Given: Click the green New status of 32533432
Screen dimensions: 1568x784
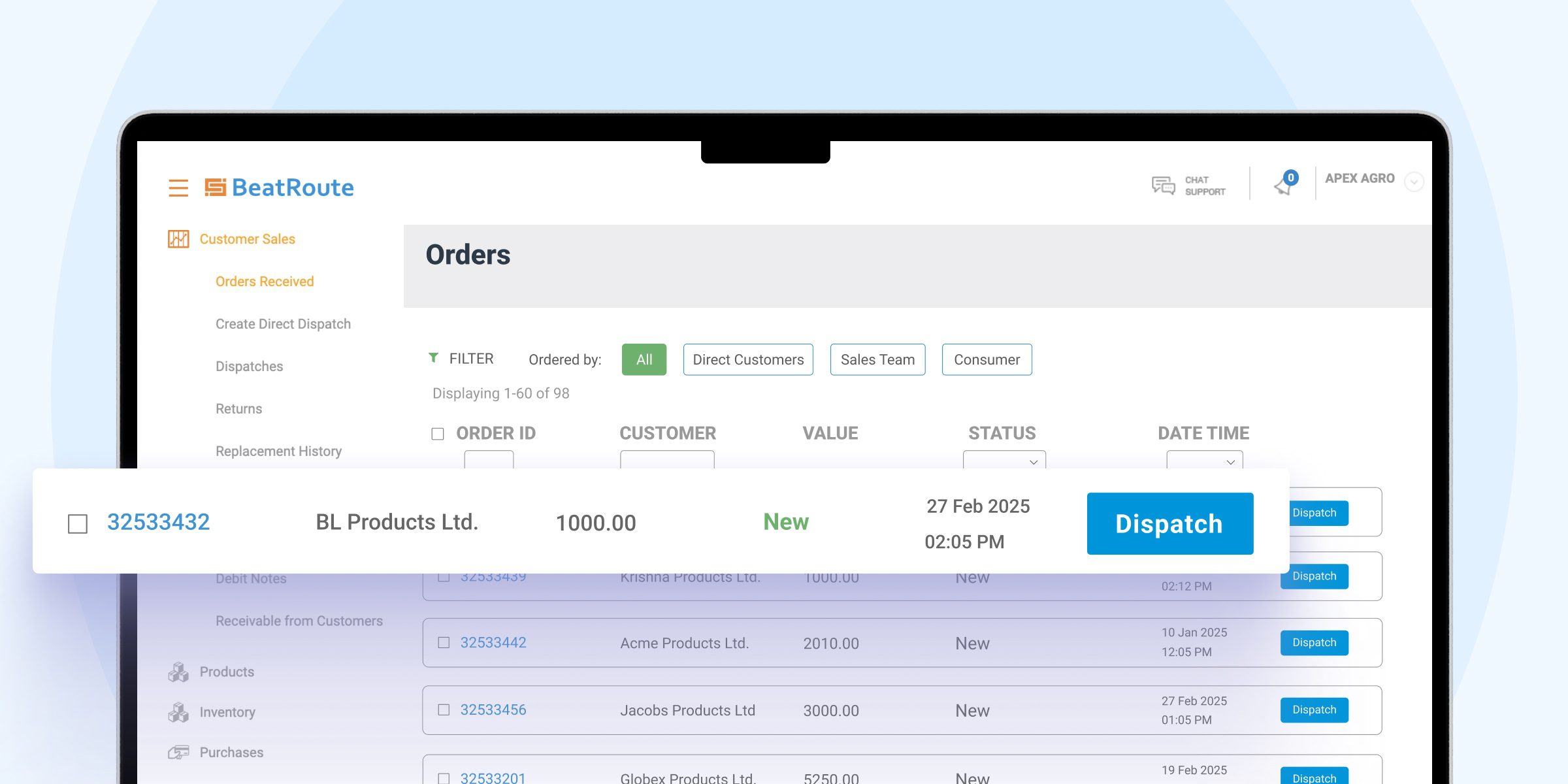Looking at the screenshot, I should pyautogui.click(x=786, y=522).
